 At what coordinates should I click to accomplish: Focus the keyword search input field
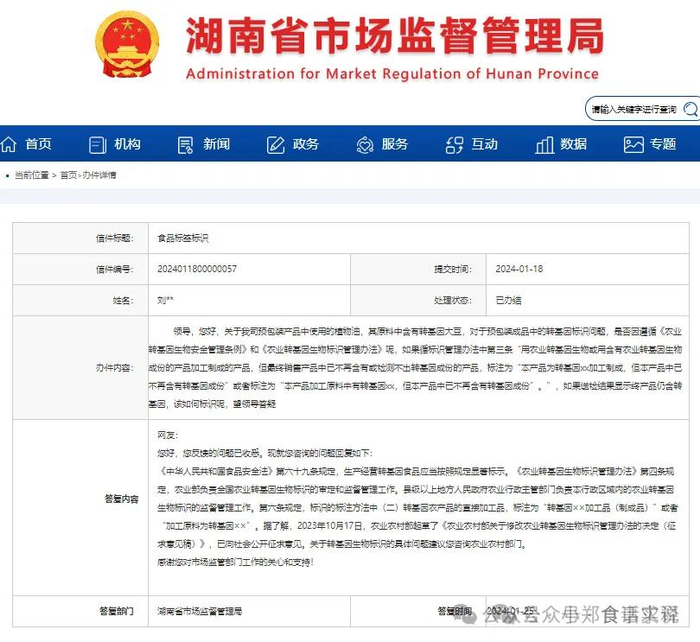[x=634, y=109]
